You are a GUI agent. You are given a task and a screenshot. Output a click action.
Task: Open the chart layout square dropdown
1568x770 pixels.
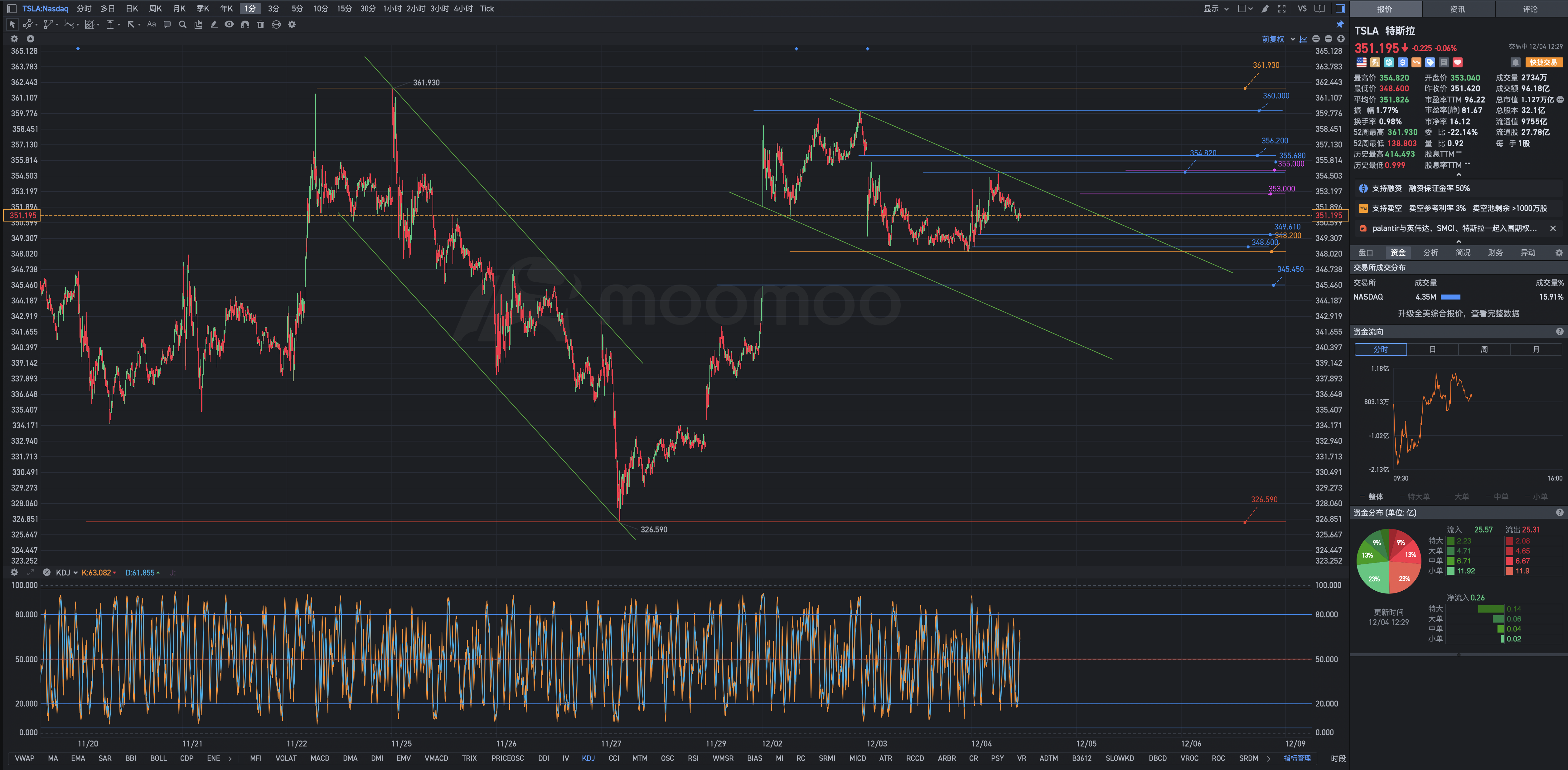1245,8
